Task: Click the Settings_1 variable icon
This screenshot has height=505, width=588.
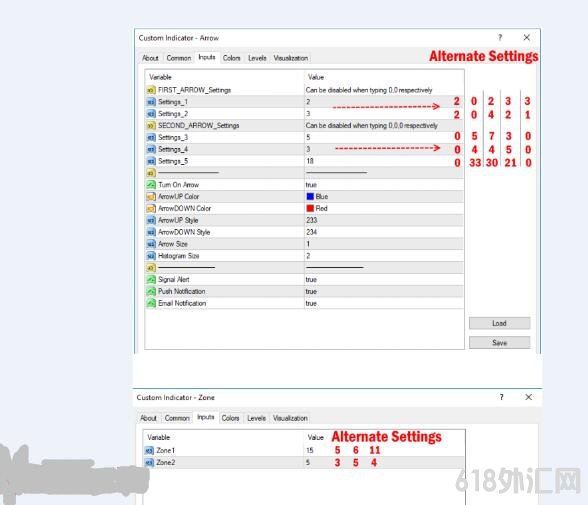Action: [x=151, y=102]
